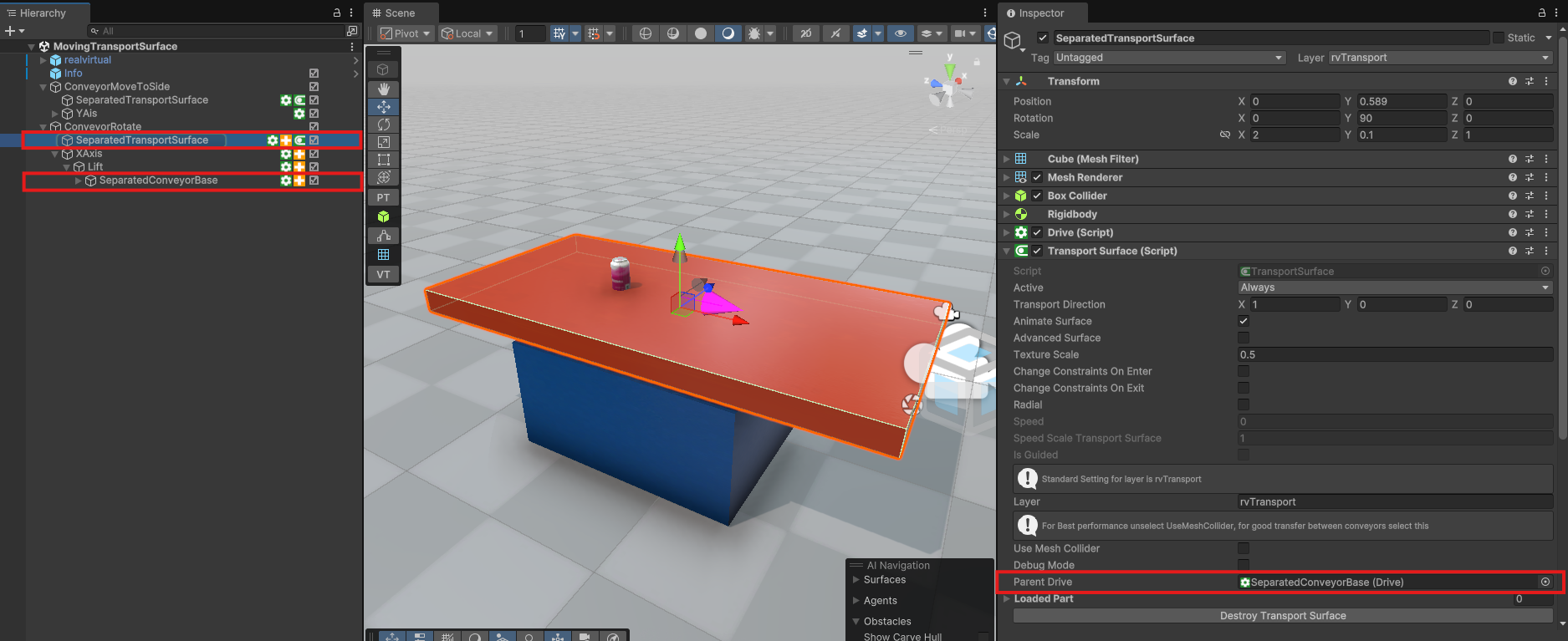Select the Hierarchy tab
Screen dimensions: 1568x641
pyautogui.click(x=43, y=13)
